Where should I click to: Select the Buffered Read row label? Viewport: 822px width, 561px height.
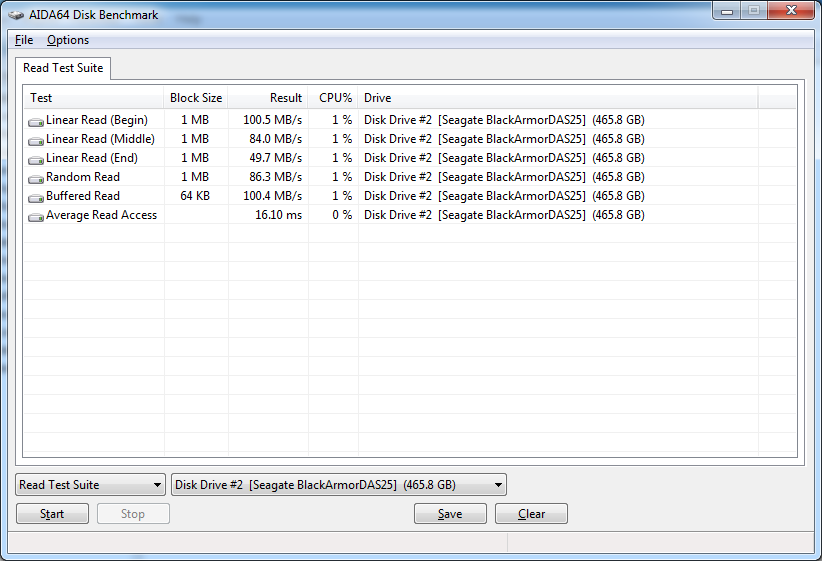83,196
